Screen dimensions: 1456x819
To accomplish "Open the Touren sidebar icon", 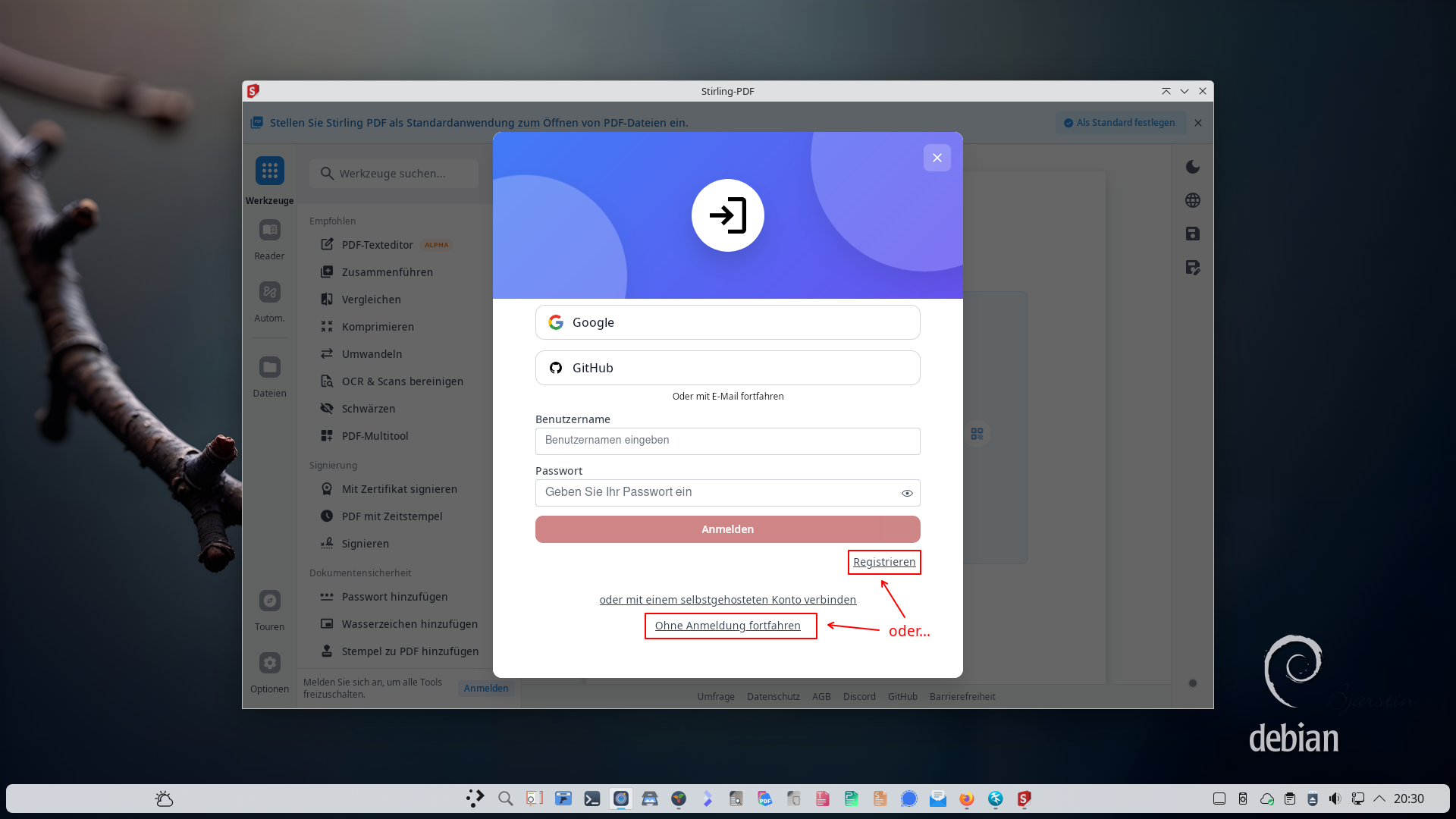I will (269, 601).
